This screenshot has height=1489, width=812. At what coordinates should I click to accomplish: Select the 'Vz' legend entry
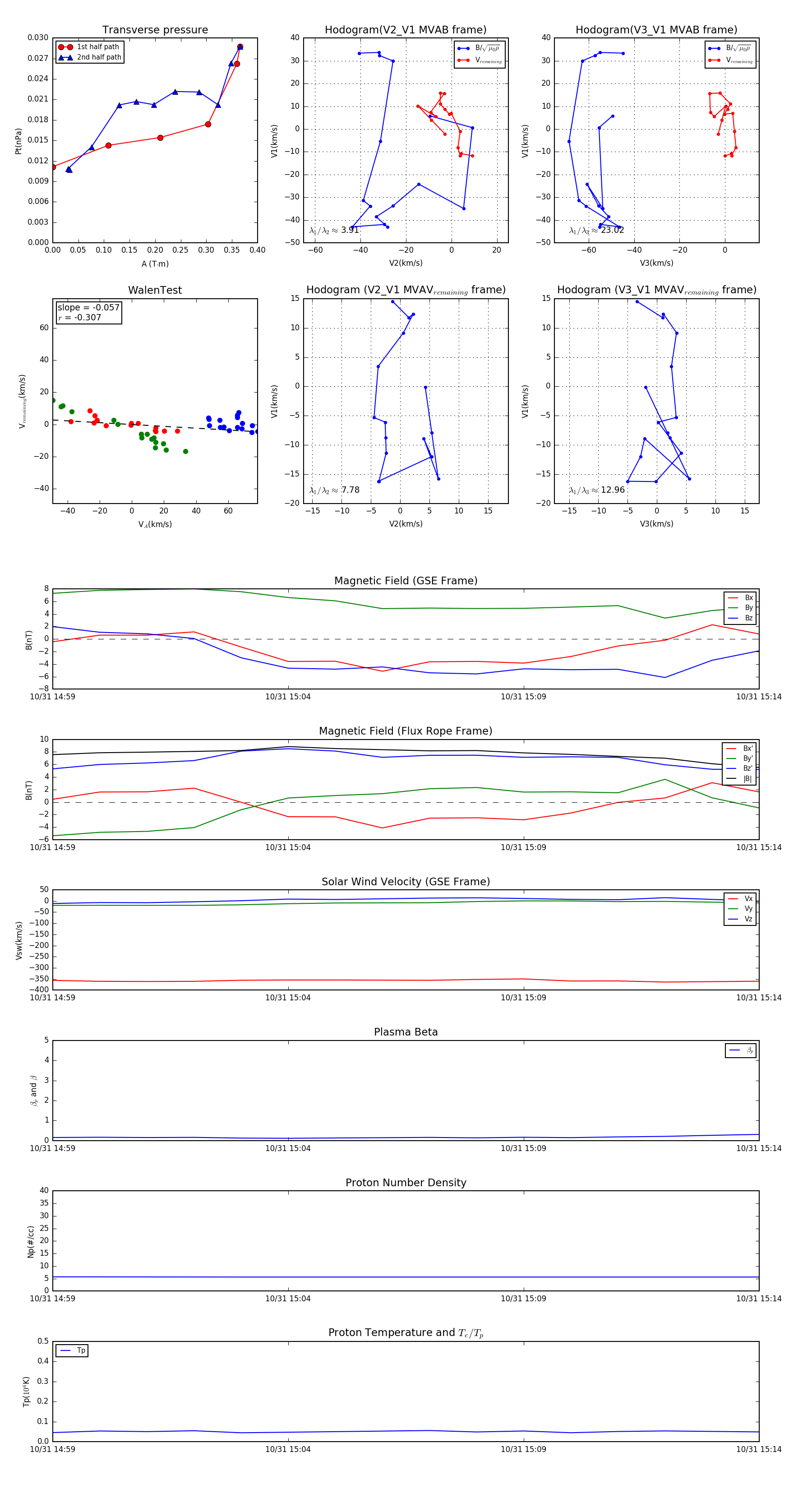click(x=740, y=919)
